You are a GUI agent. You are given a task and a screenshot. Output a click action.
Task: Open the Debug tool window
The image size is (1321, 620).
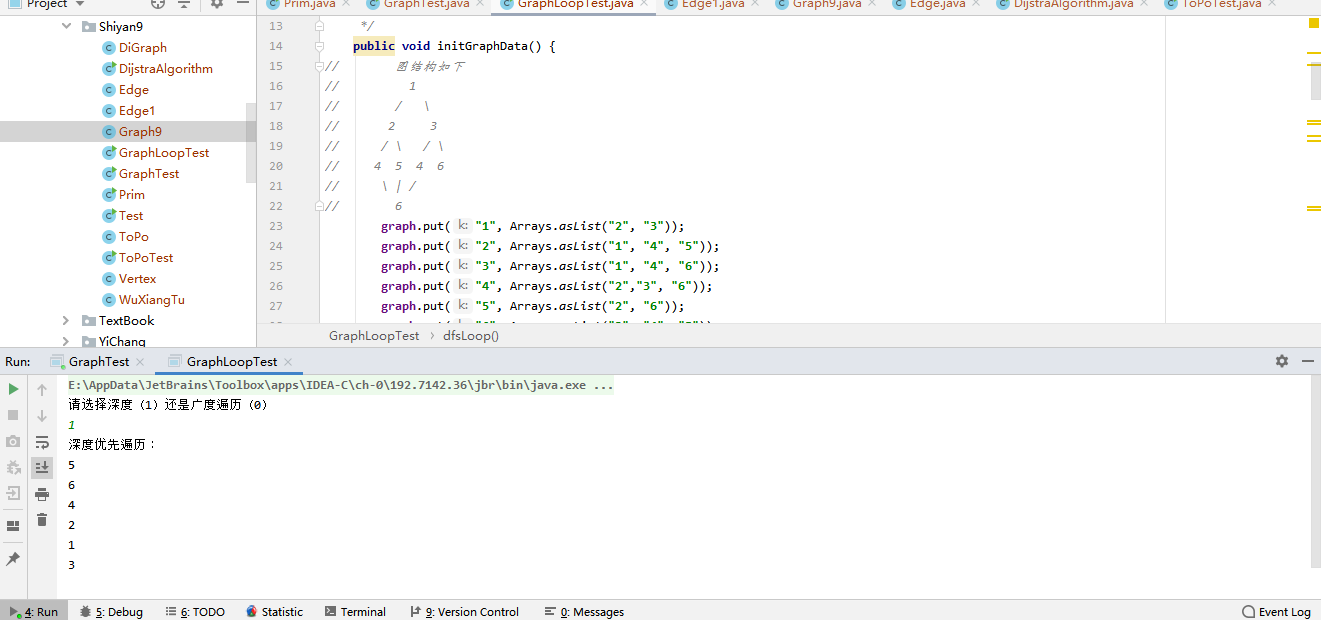pyautogui.click(x=111, y=611)
